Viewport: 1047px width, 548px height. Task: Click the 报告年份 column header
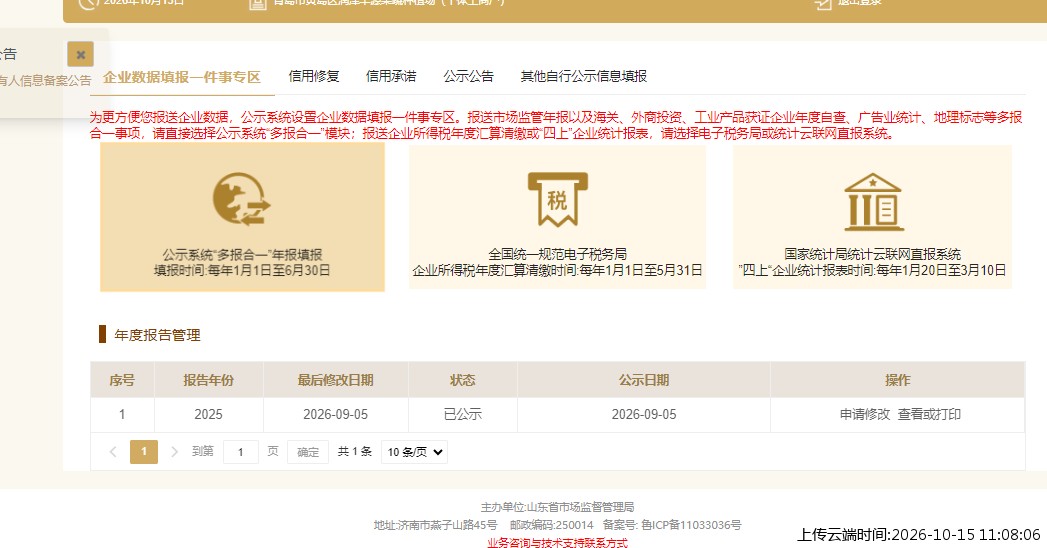(x=208, y=380)
